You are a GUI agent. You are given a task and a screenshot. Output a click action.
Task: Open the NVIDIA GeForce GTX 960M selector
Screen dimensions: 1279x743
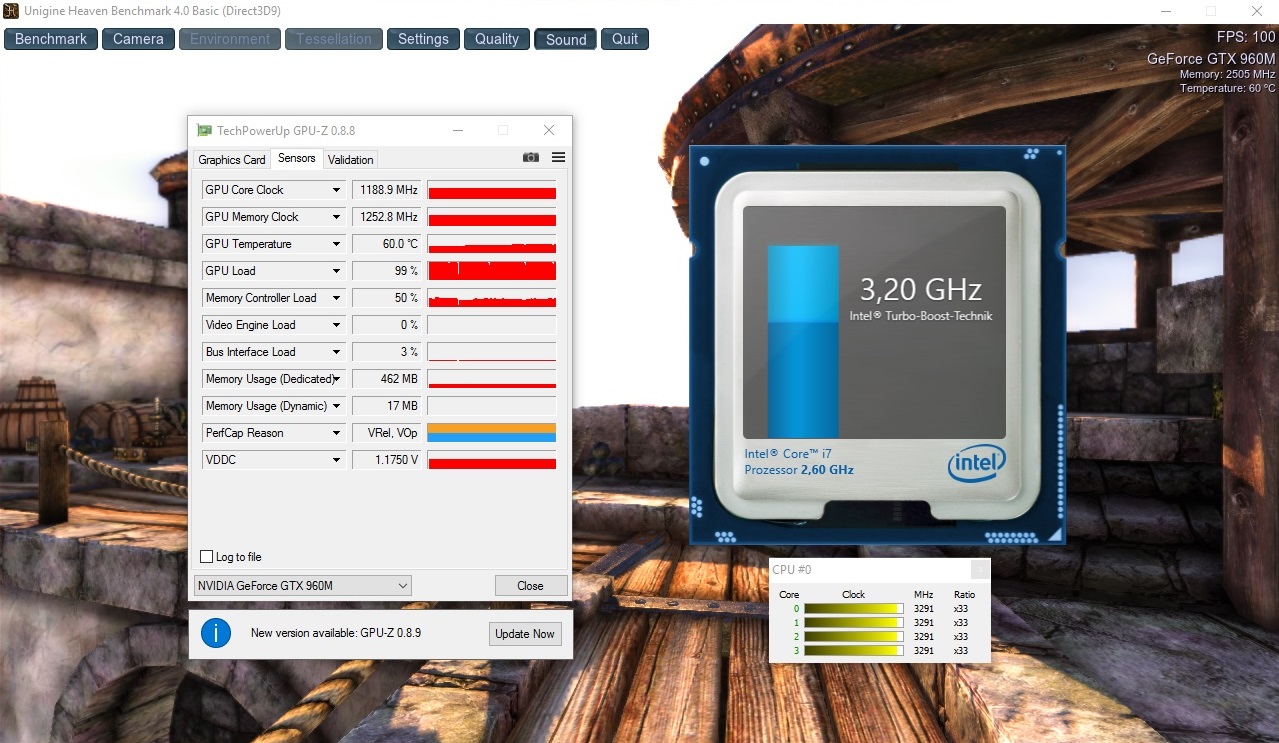point(302,586)
